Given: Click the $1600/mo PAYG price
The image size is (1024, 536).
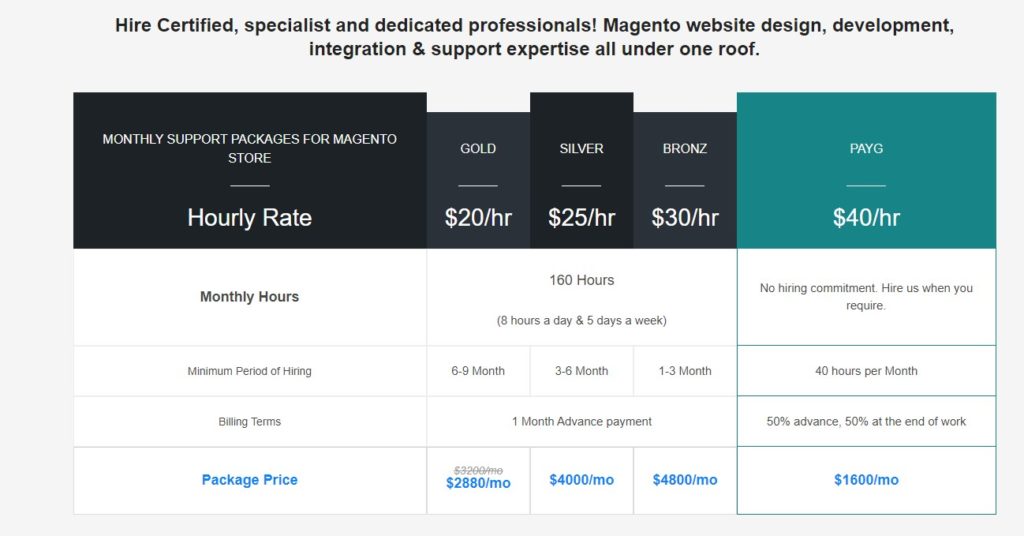Looking at the screenshot, I should [866, 480].
